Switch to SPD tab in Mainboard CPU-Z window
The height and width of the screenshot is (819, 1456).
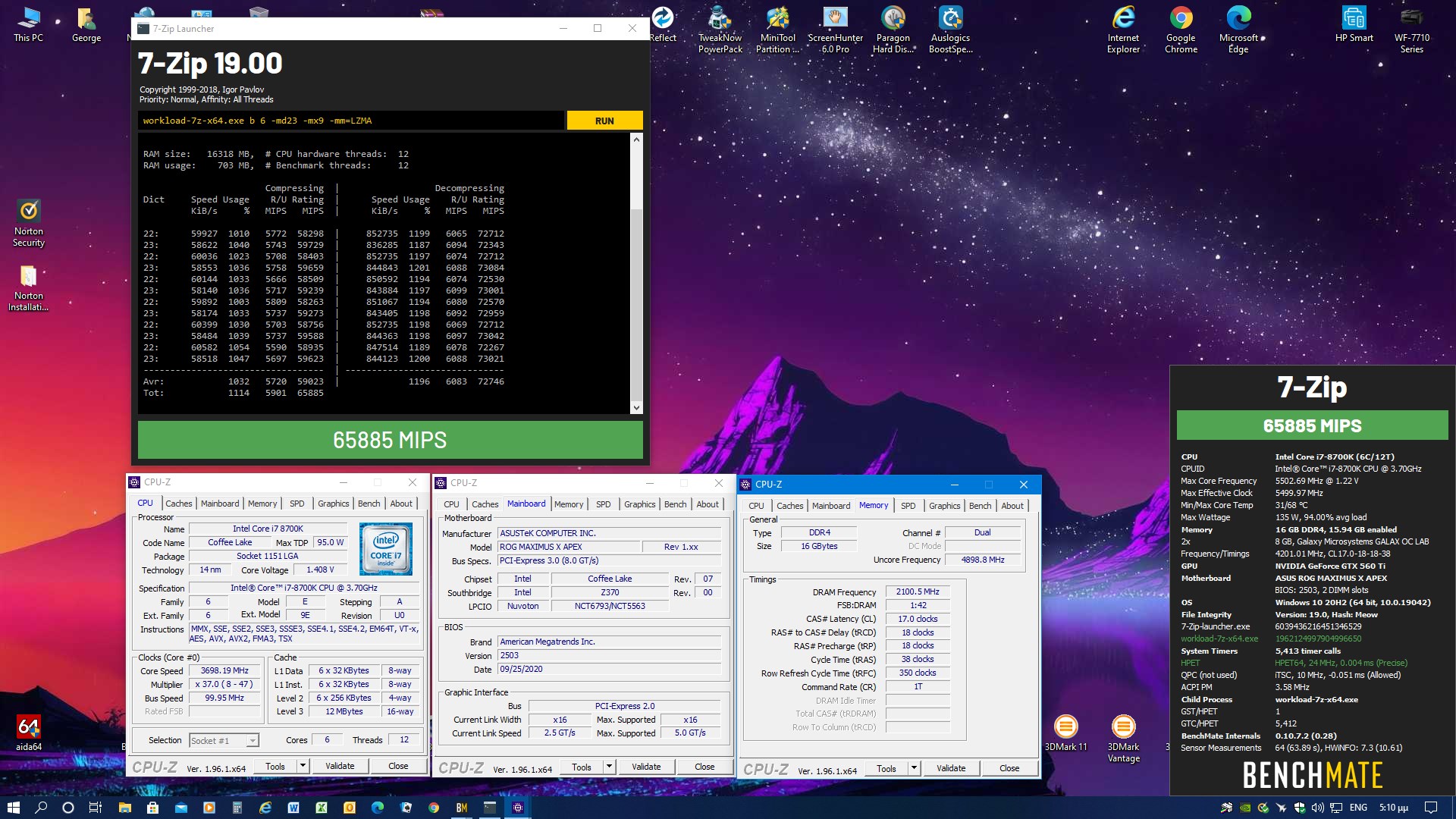pyautogui.click(x=603, y=504)
